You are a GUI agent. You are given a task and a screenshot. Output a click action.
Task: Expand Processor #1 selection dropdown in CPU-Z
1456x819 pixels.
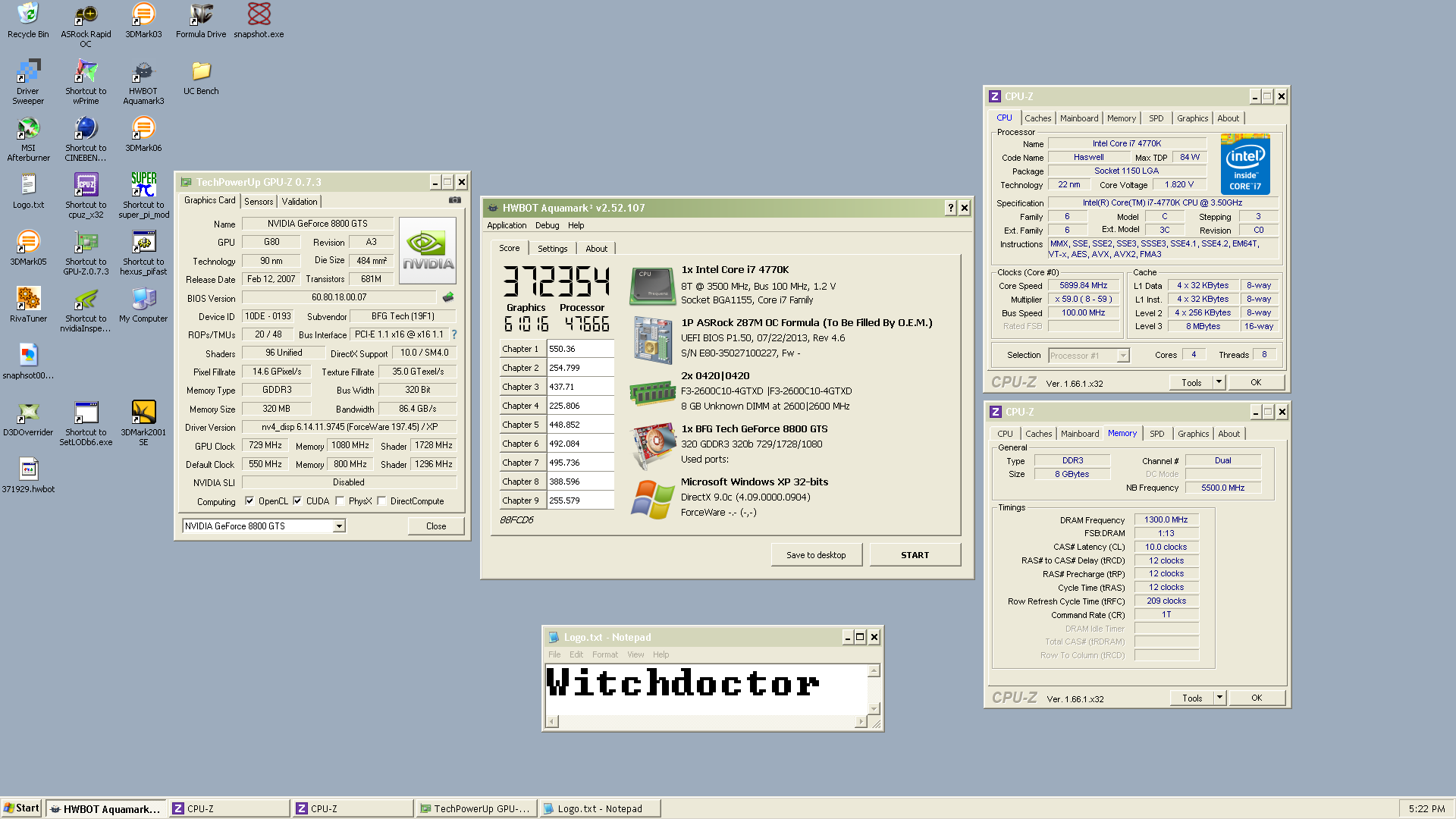(x=1123, y=356)
